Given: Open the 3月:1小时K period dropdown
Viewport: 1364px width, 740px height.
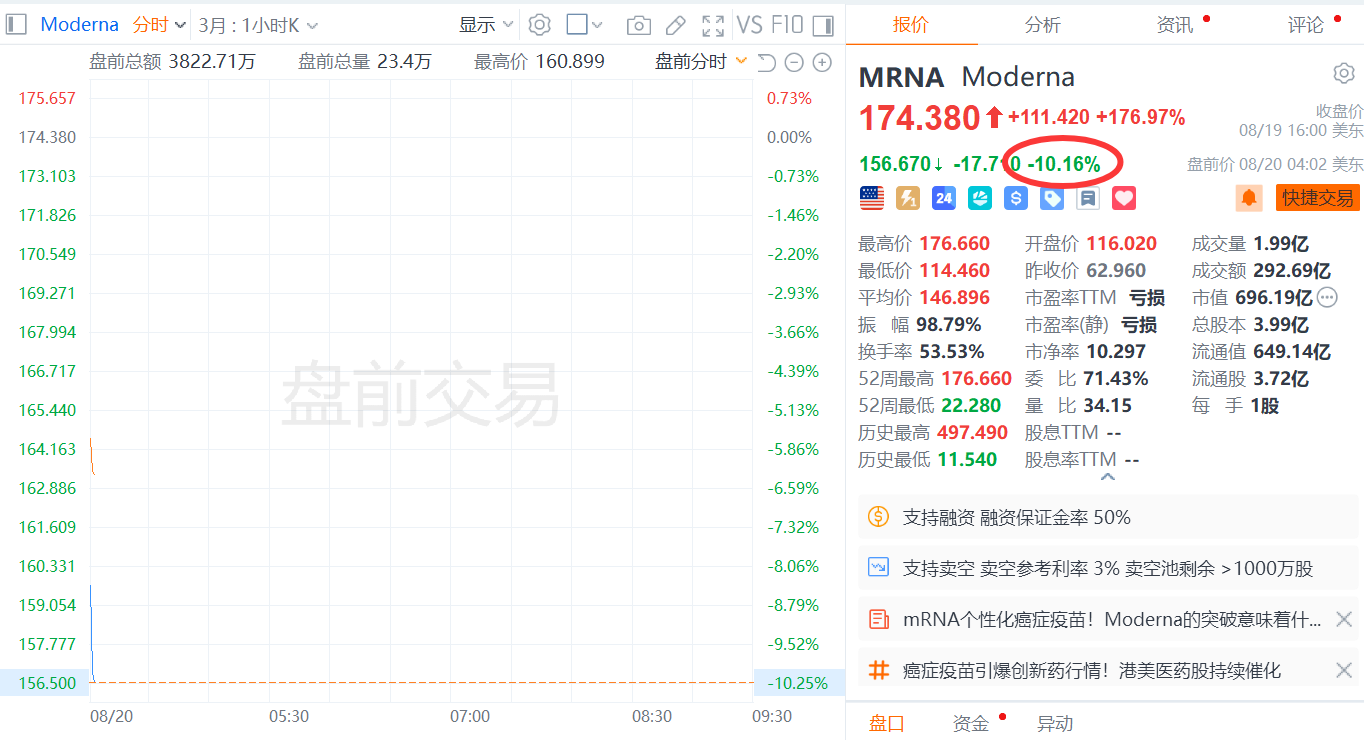Looking at the screenshot, I should tap(258, 25).
